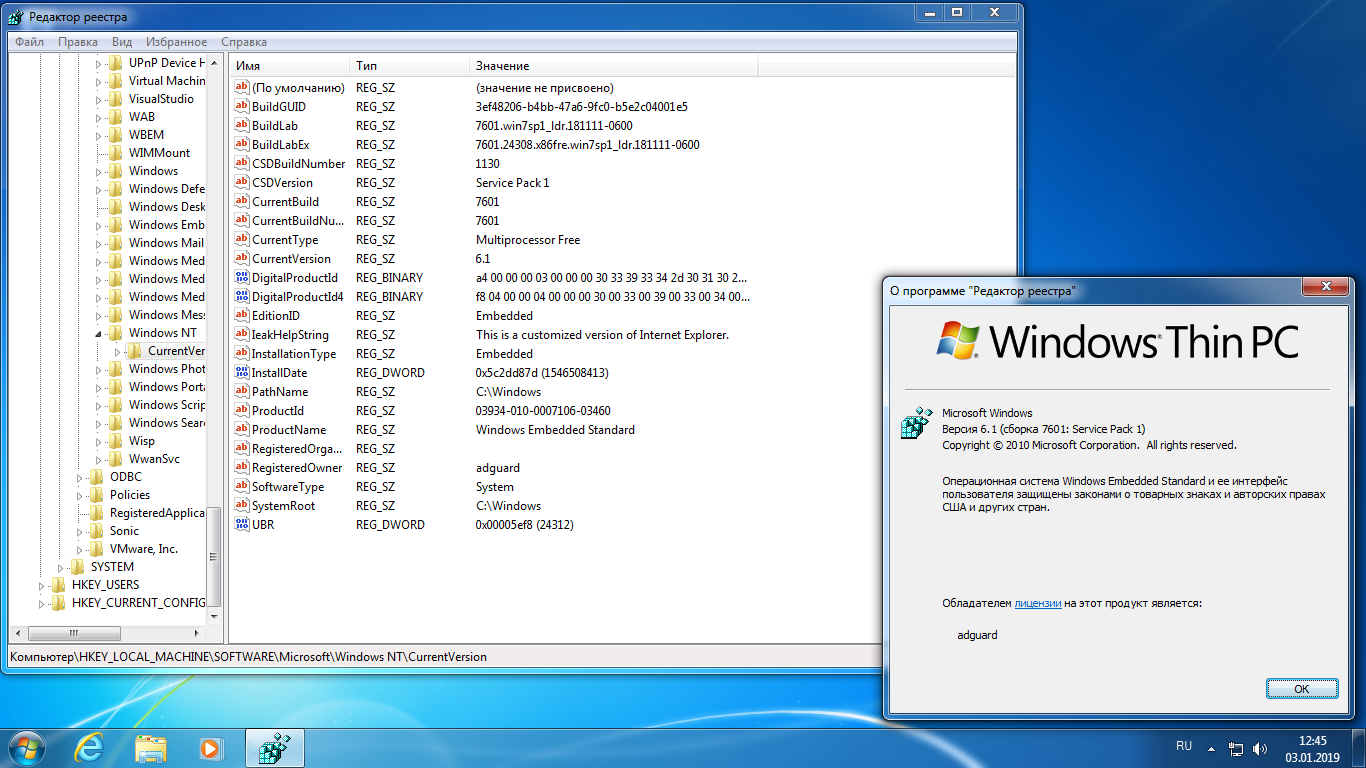
Task: Open Windows Explorer from the taskbar
Action: coord(151,747)
